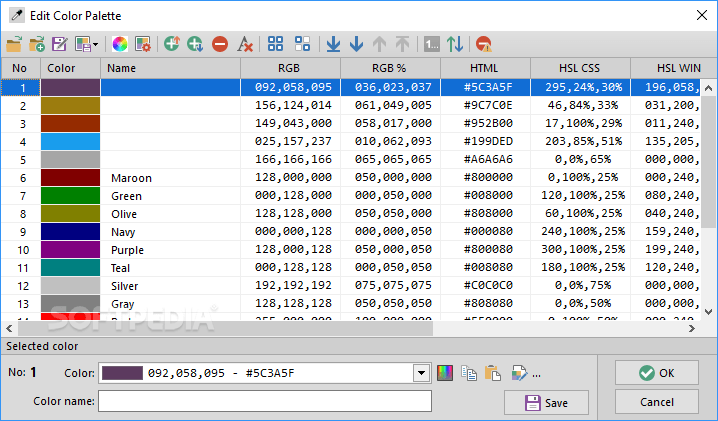Click the RGB column header
Viewport: 718px width, 421px height.
tap(290, 68)
